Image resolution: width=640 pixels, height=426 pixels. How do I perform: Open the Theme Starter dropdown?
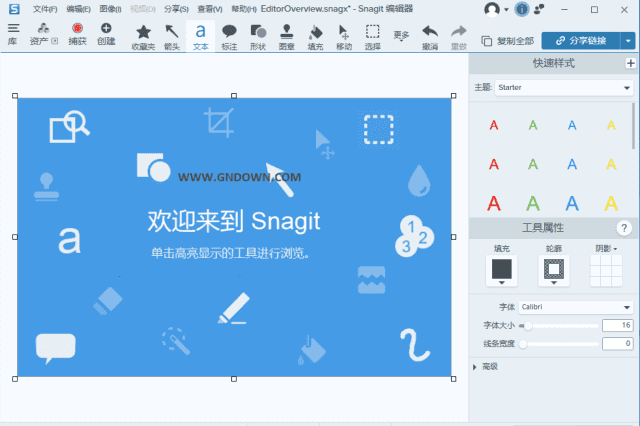tap(564, 87)
